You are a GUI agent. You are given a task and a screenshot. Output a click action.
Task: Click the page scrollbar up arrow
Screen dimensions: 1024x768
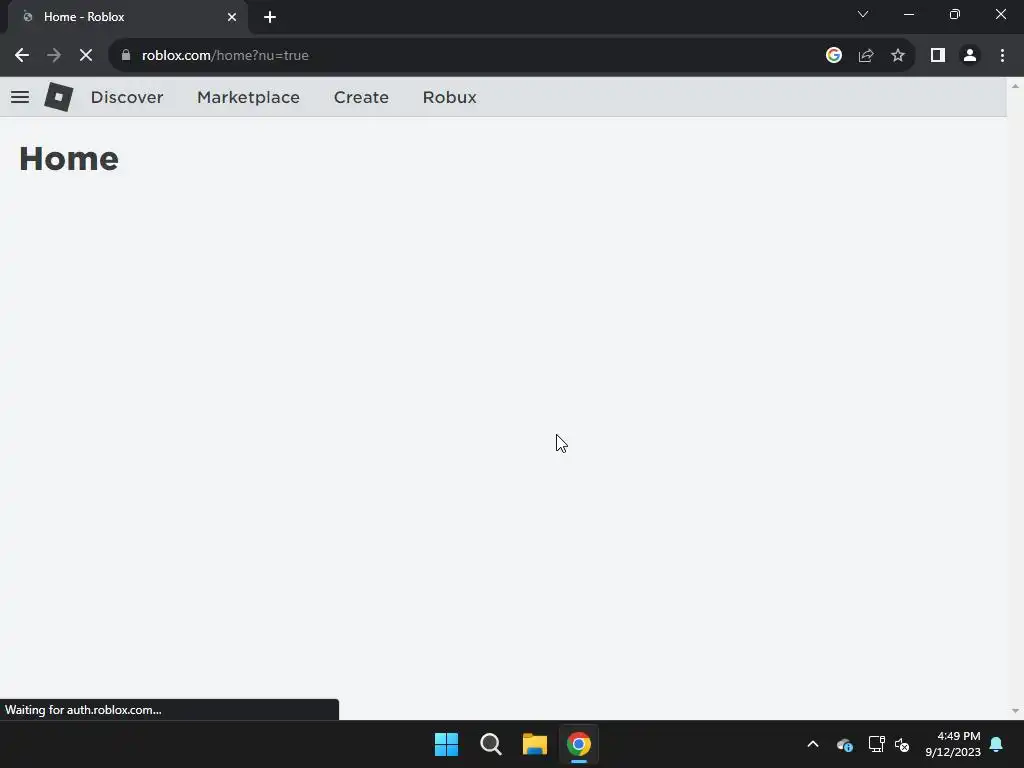click(x=1015, y=86)
